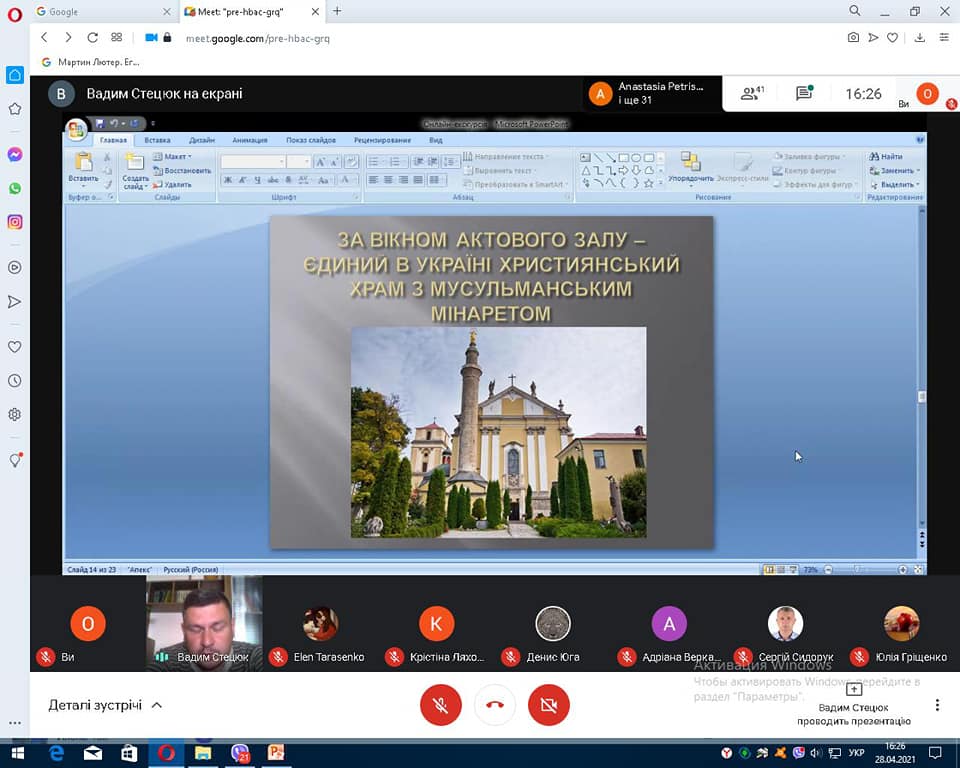Click the Opera settings gear icon

click(15, 414)
